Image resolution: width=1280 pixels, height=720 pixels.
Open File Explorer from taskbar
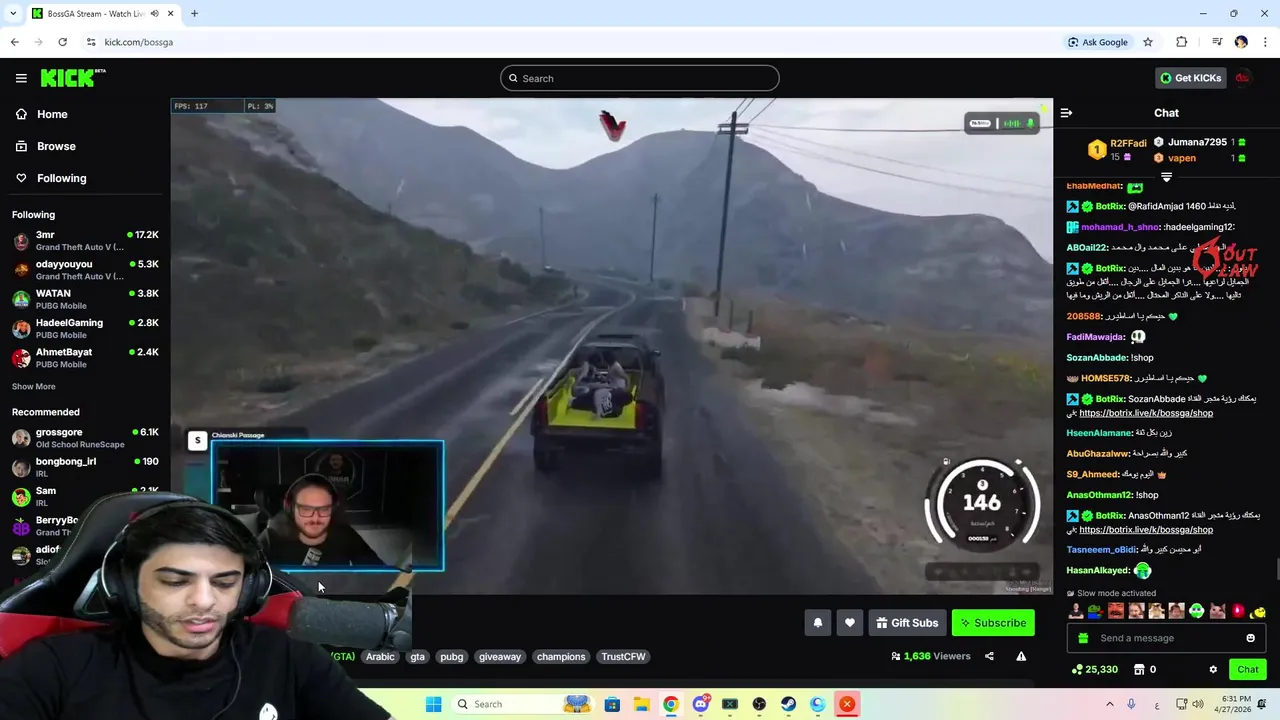641,704
